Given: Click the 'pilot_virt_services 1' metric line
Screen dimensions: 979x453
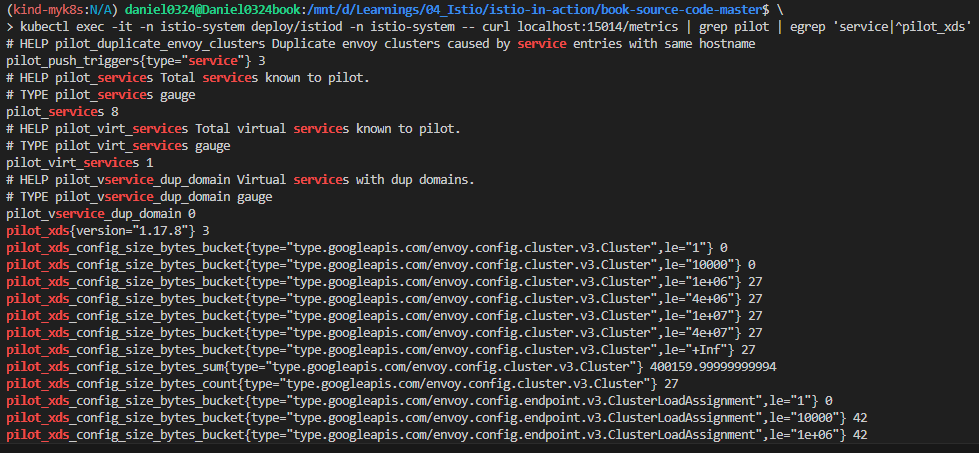Looking at the screenshot, I should (80, 163).
